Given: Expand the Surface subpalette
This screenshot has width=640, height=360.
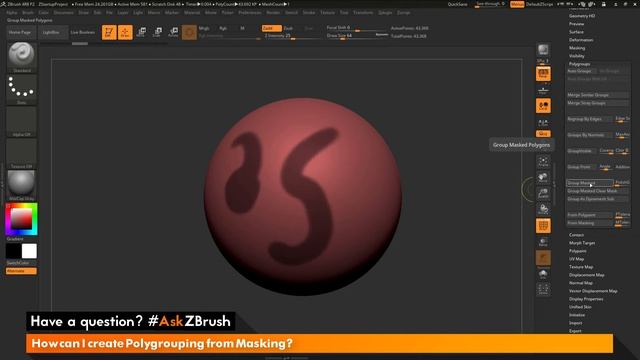Looking at the screenshot, I should tap(576, 32).
